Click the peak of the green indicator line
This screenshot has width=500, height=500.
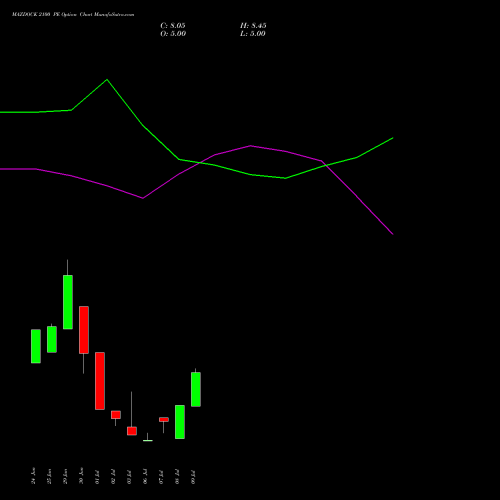107,80
